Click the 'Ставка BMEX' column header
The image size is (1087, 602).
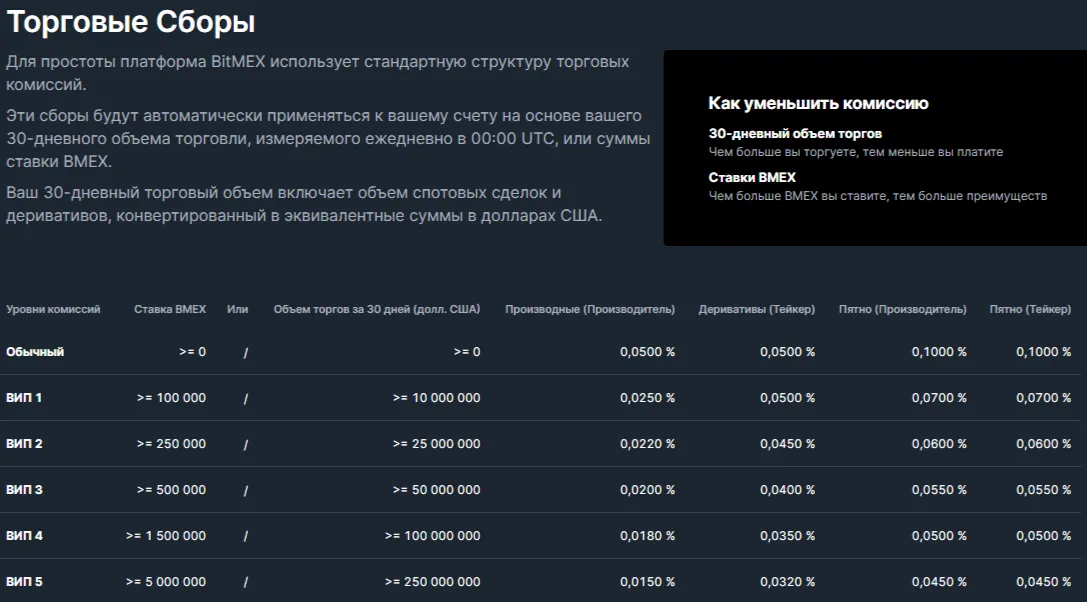click(x=170, y=309)
